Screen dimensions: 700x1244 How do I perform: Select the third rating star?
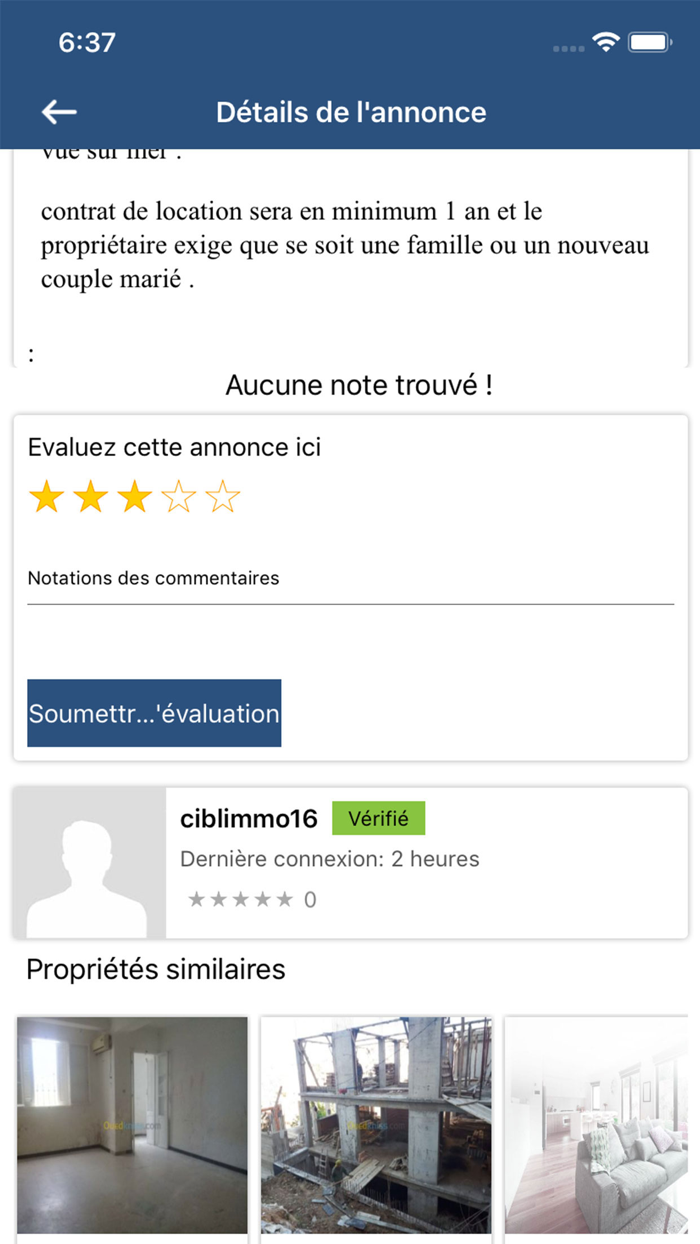[x=134, y=497]
